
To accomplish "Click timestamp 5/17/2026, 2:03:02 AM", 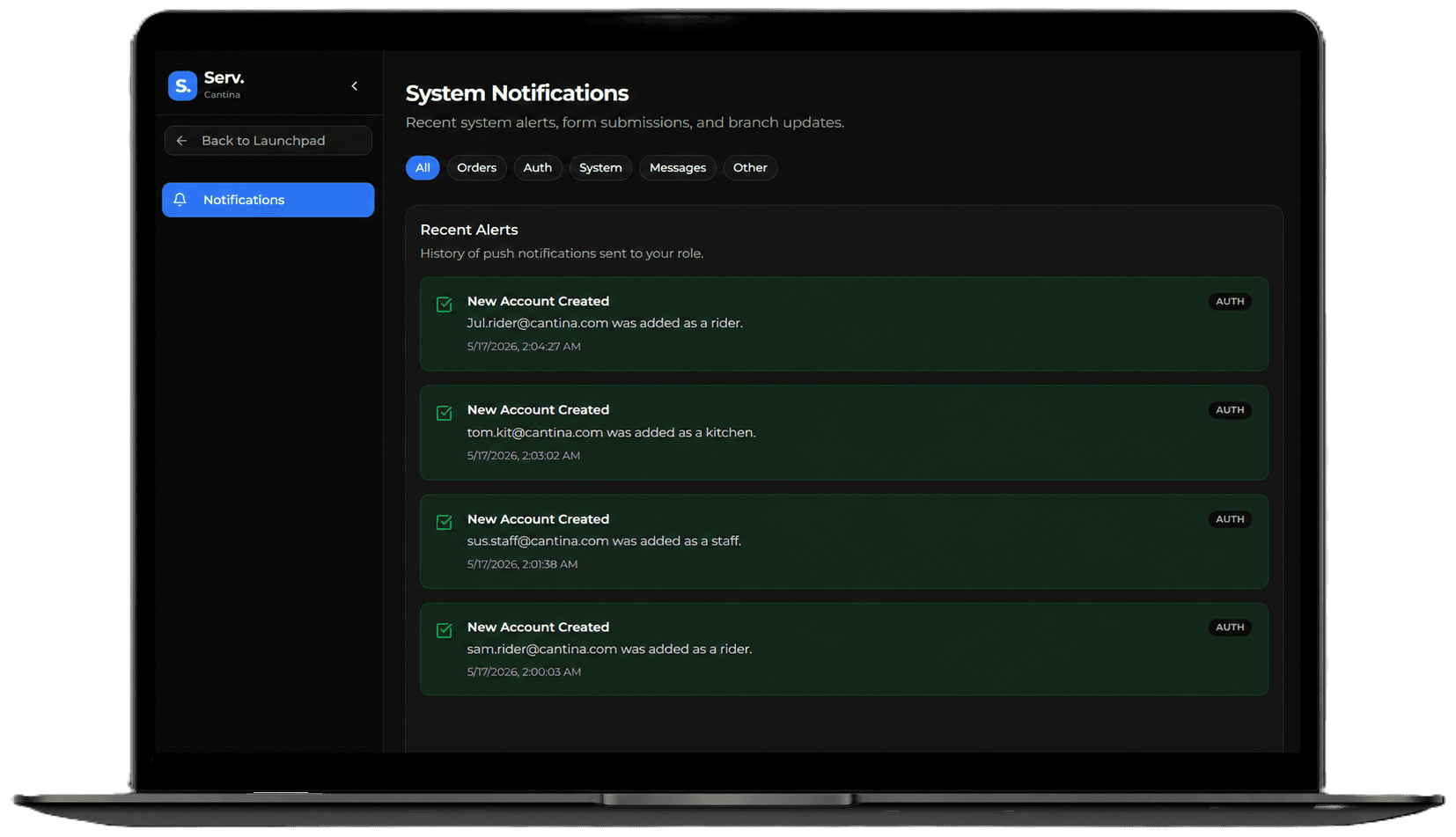I will click(x=524, y=455).
